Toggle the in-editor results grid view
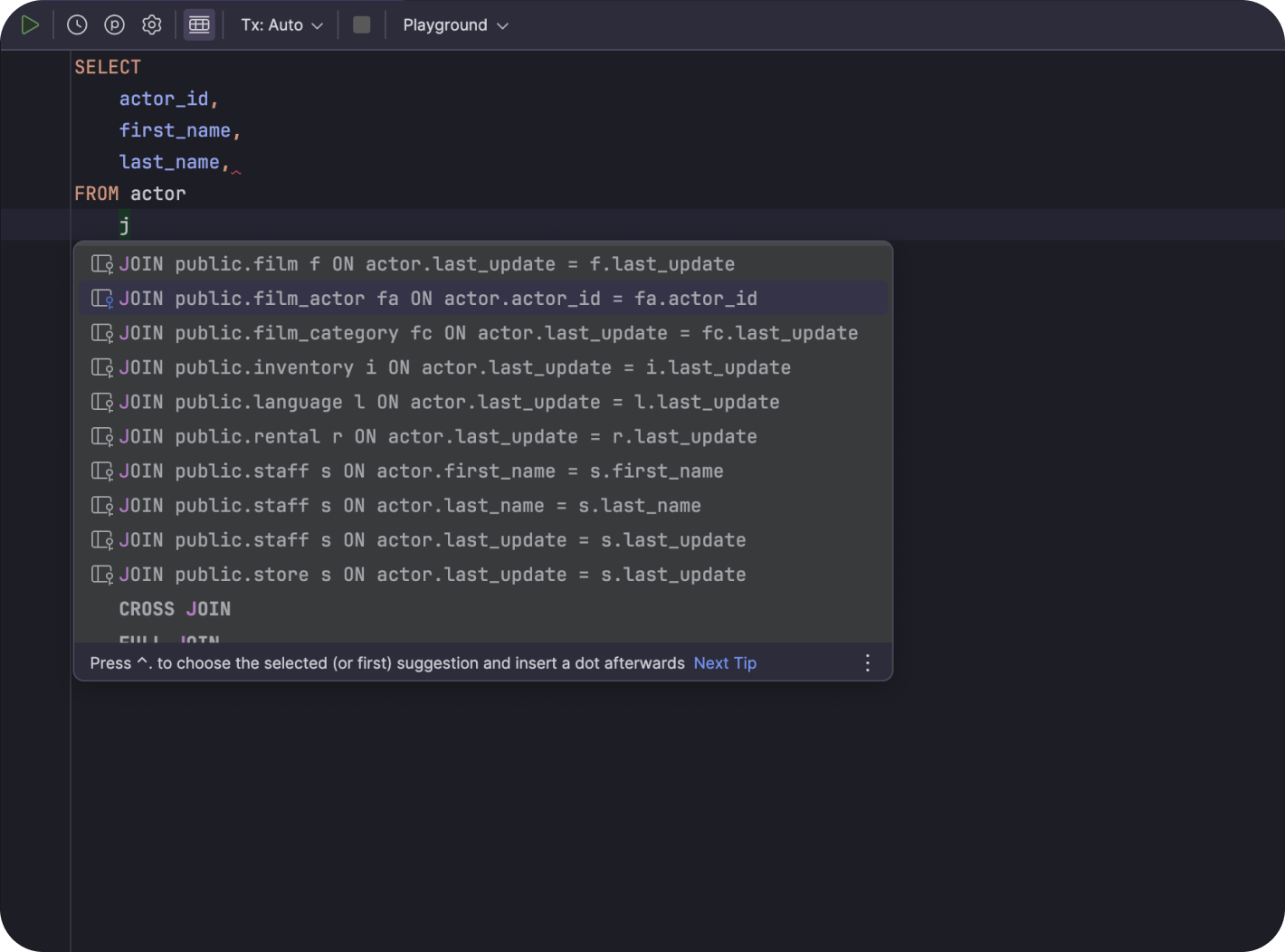The height and width of the screenshot is (952, 1285). [x=199, y=24]
